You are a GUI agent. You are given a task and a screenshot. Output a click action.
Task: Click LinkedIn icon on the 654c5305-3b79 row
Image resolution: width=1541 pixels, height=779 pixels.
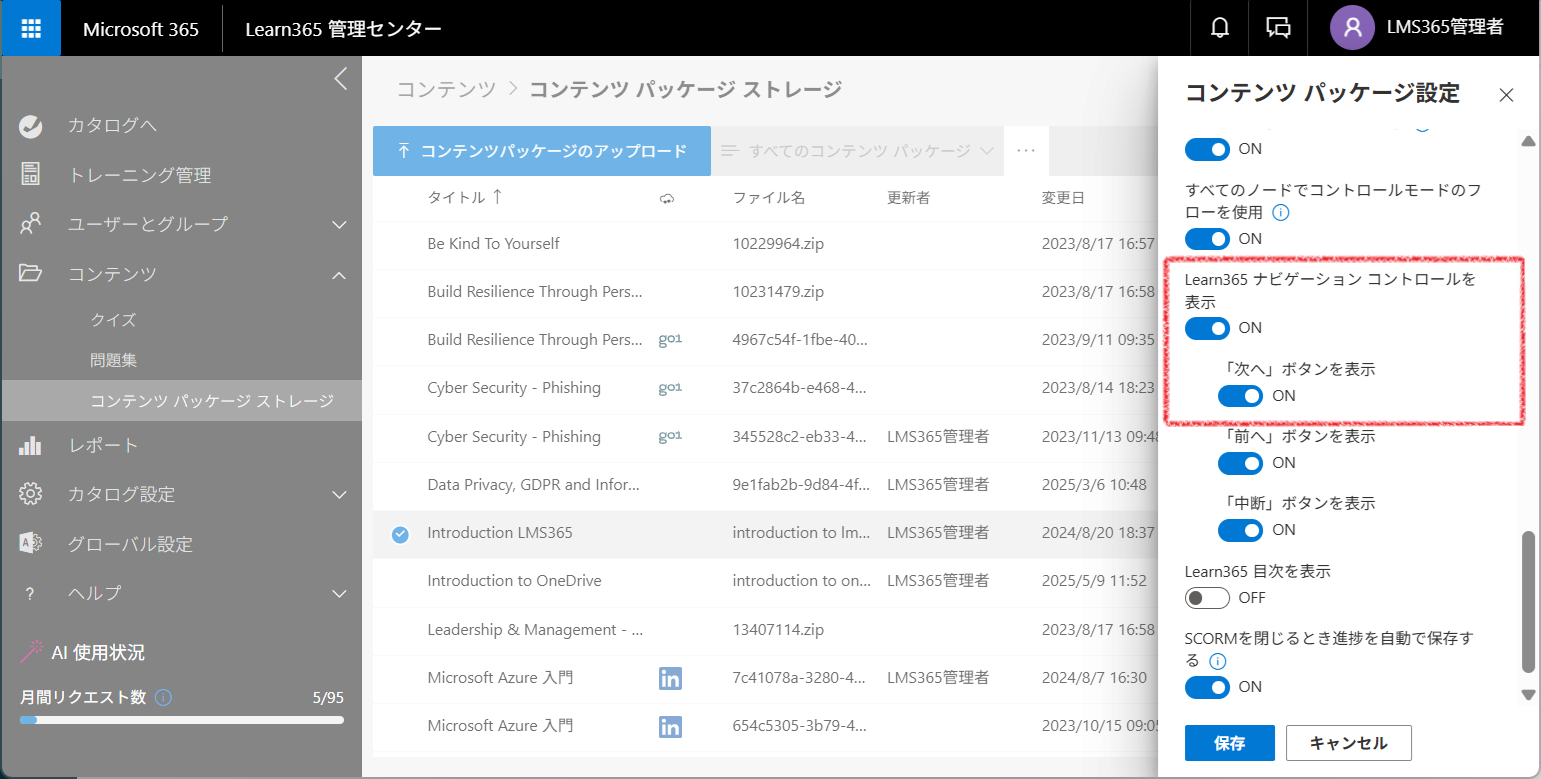[x=670, y=726]
